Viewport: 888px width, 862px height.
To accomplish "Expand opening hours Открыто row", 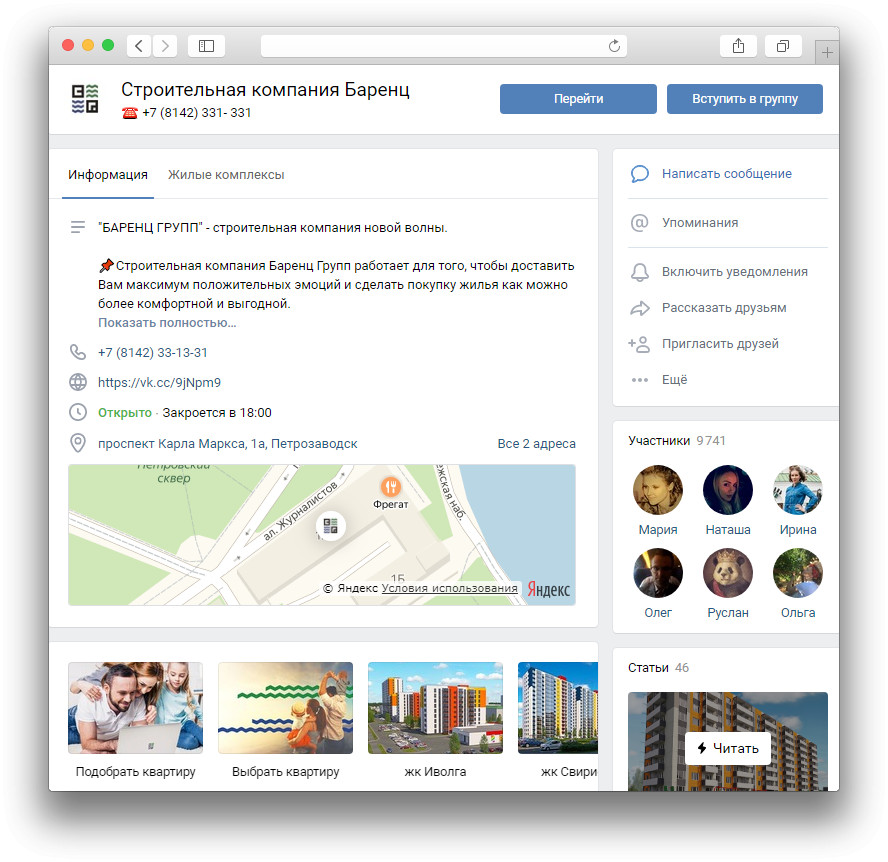I will point(185,412).
